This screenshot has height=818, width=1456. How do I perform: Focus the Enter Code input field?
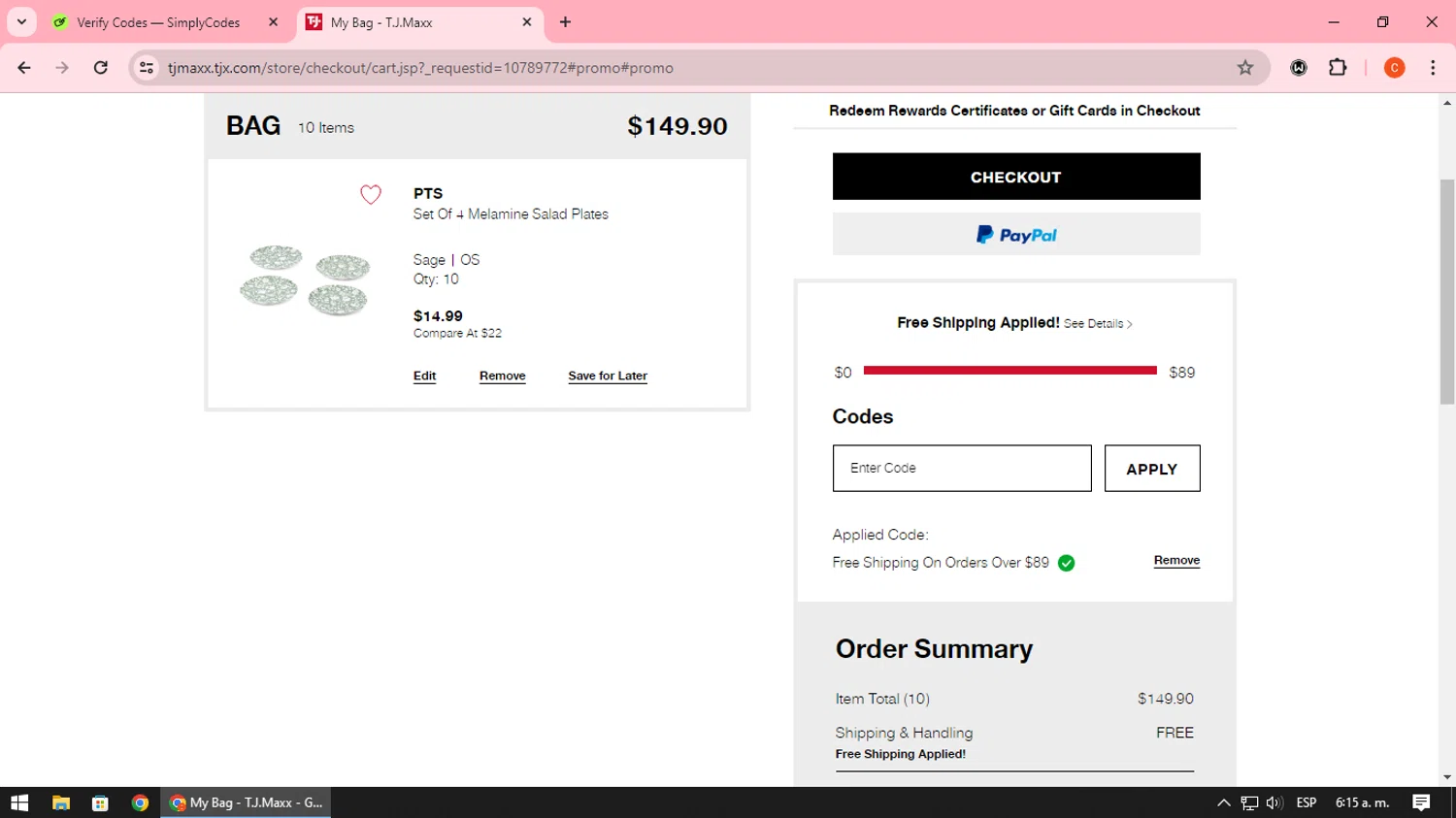pos(962,468)
